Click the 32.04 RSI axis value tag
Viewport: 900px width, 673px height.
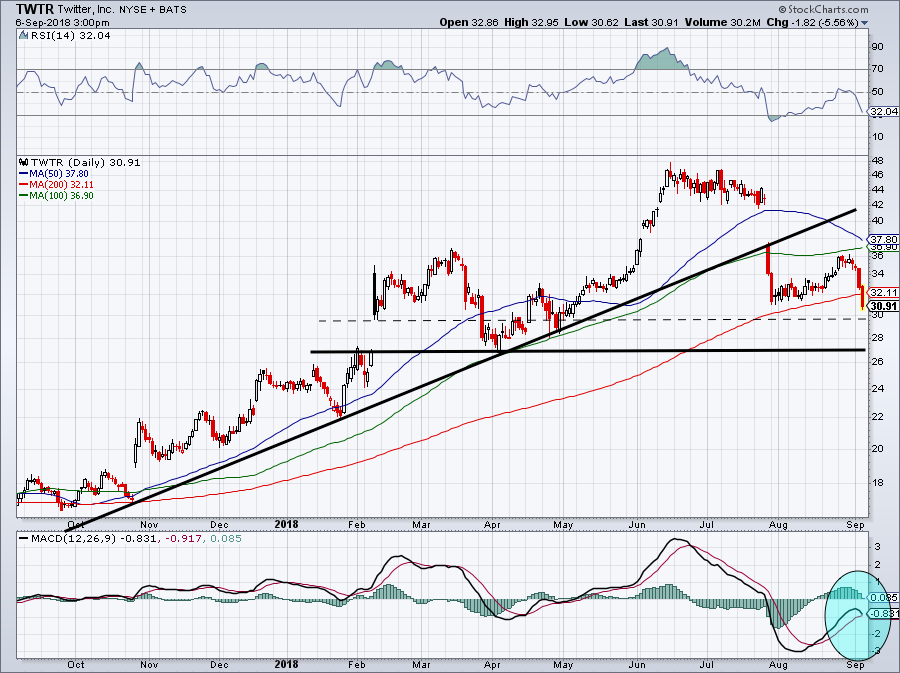884,111
